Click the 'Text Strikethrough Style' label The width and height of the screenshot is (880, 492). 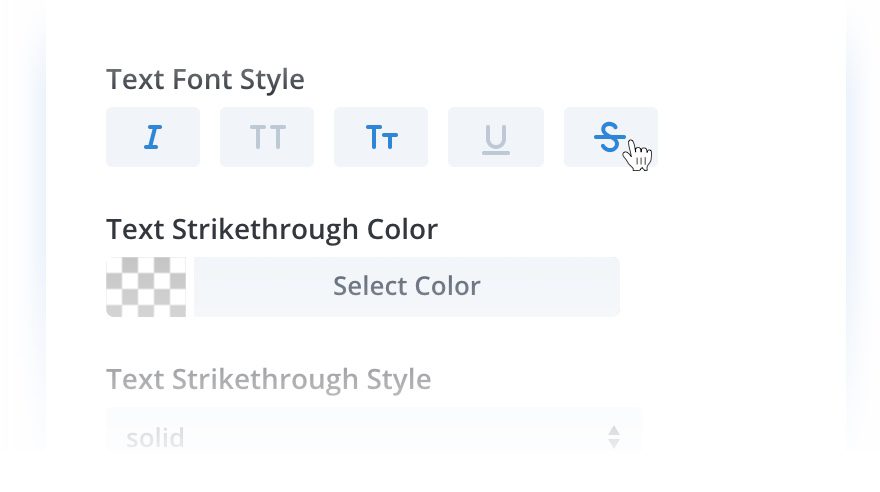click(269, 380)
